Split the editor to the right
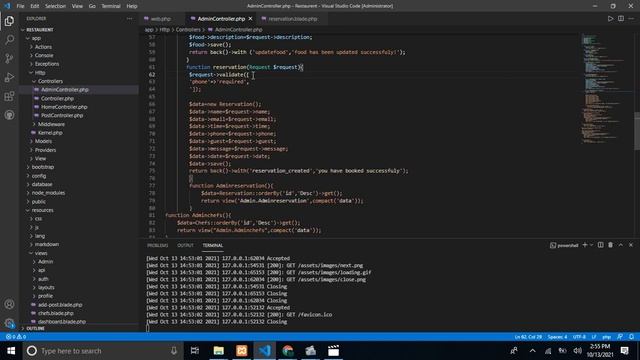This screenshot has width=640, height=360. (x=621, y=18)
